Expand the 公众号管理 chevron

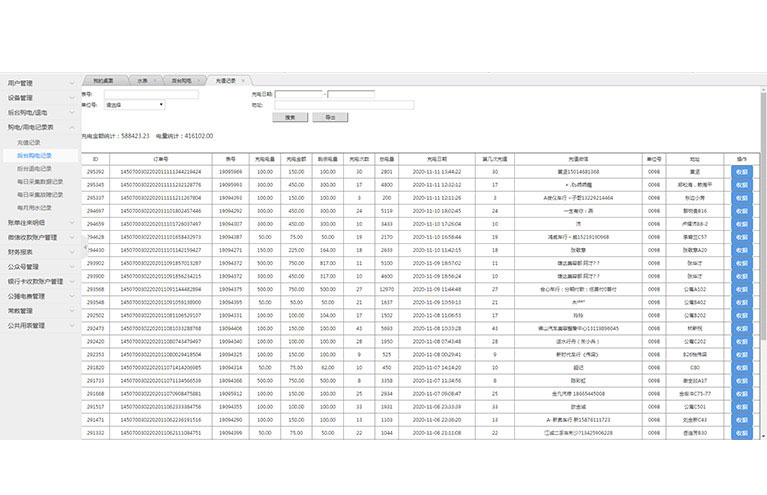click(x=72, y=267)
